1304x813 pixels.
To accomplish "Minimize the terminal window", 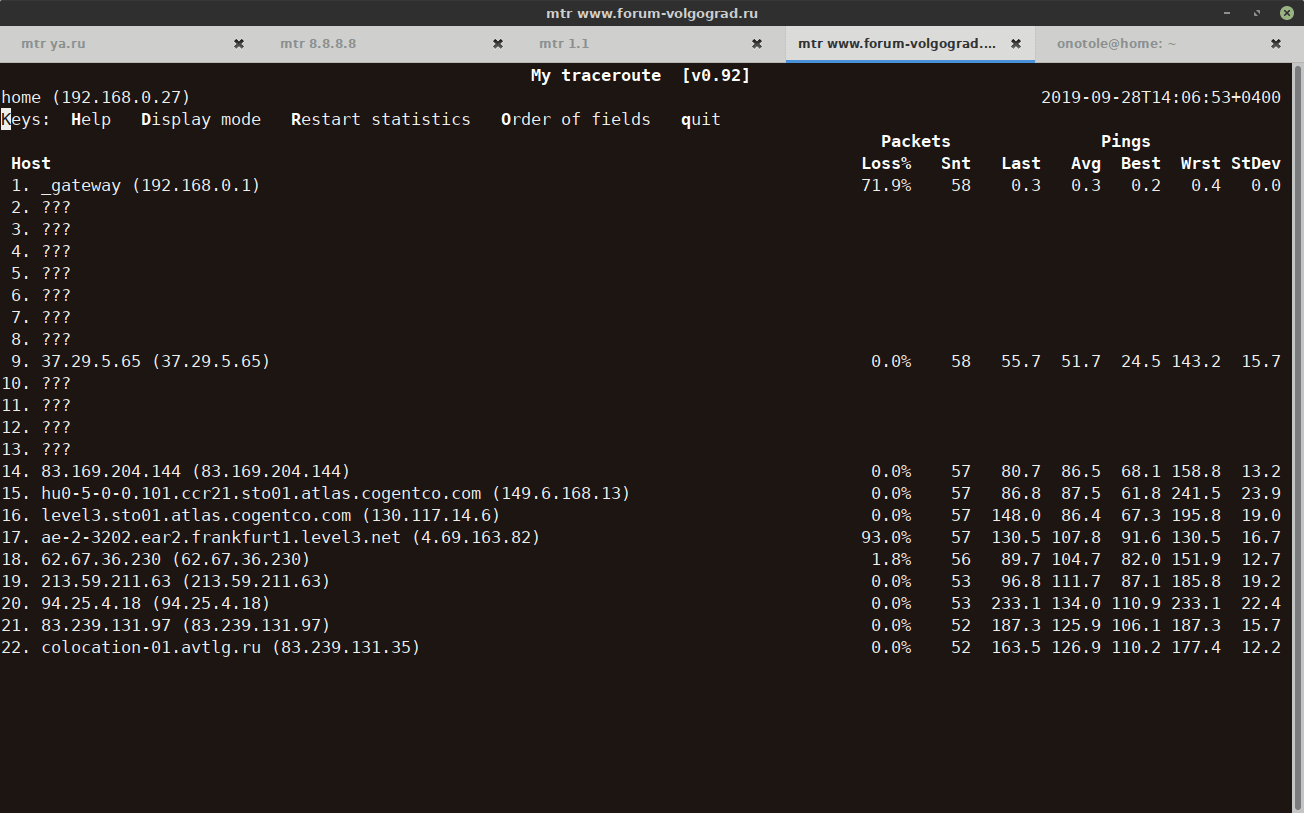I will pos(1228,13).
